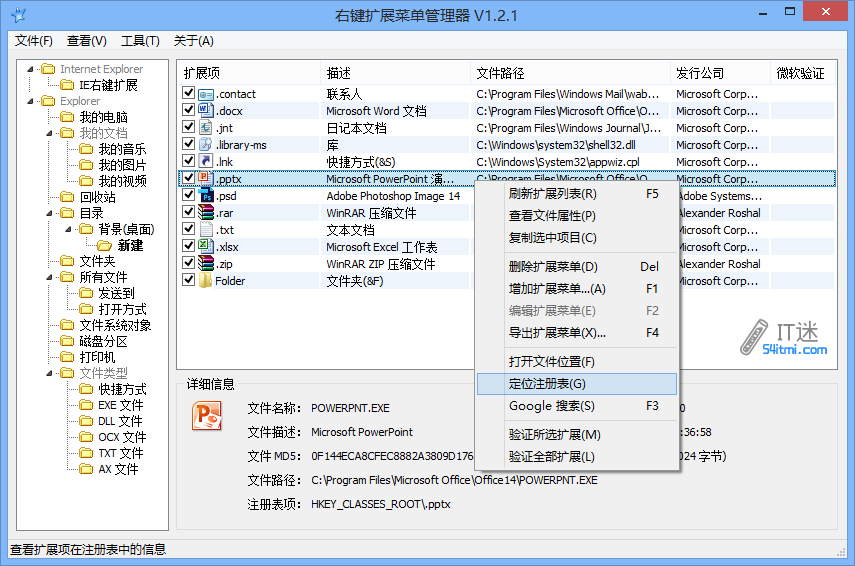Screen dimensions: 855x566
Task: Disable the .lnk extension checkbox
Action: click(189, 160)
